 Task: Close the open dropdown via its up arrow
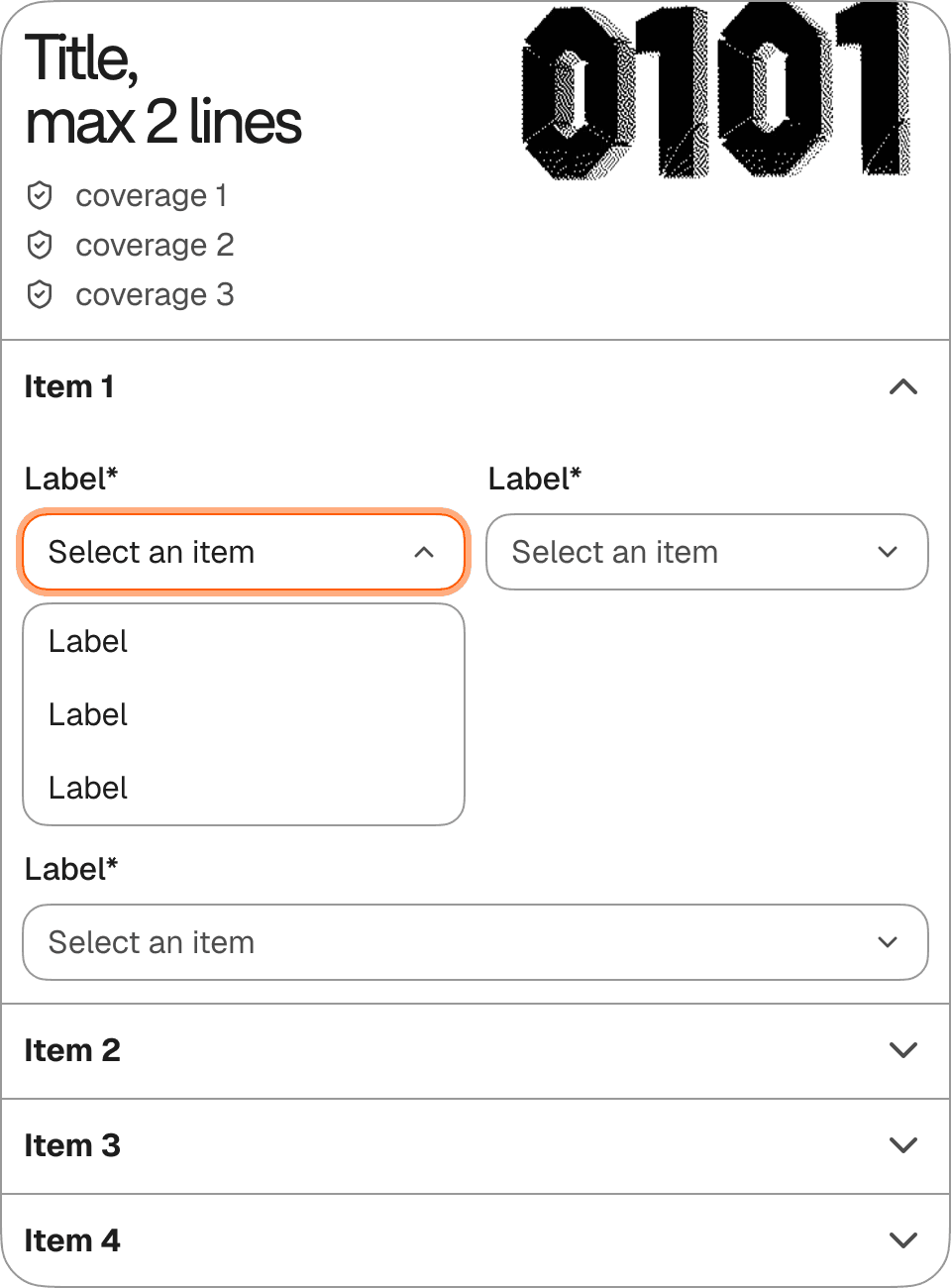pyautogui.click(x=424, y=552)
